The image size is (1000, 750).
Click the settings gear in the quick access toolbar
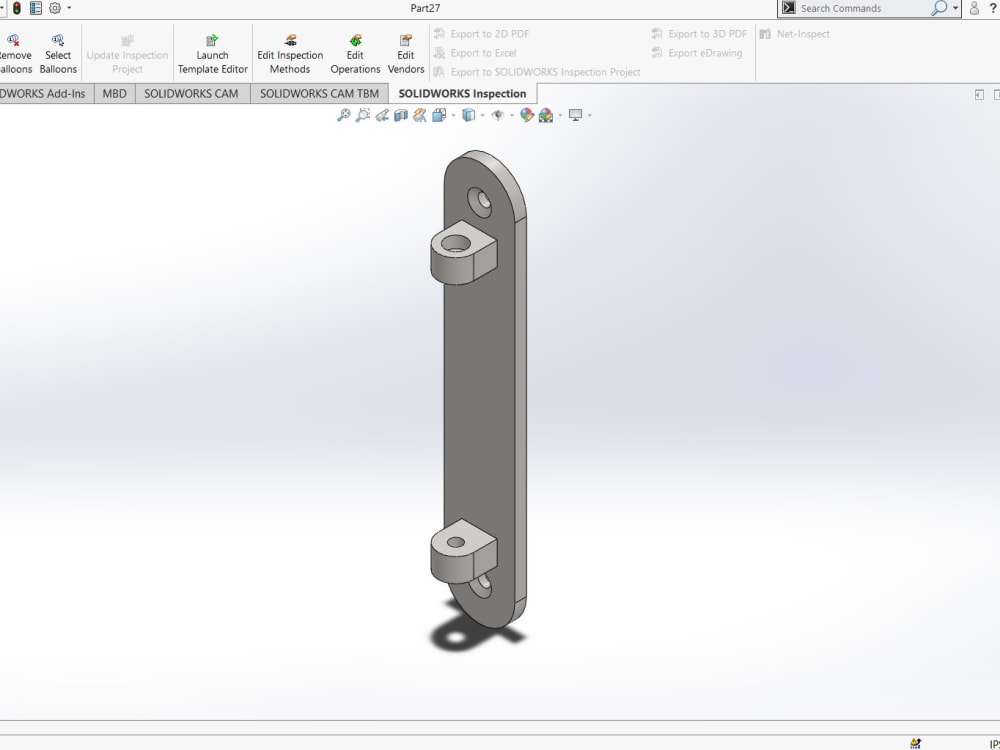(x=55, y=8)
